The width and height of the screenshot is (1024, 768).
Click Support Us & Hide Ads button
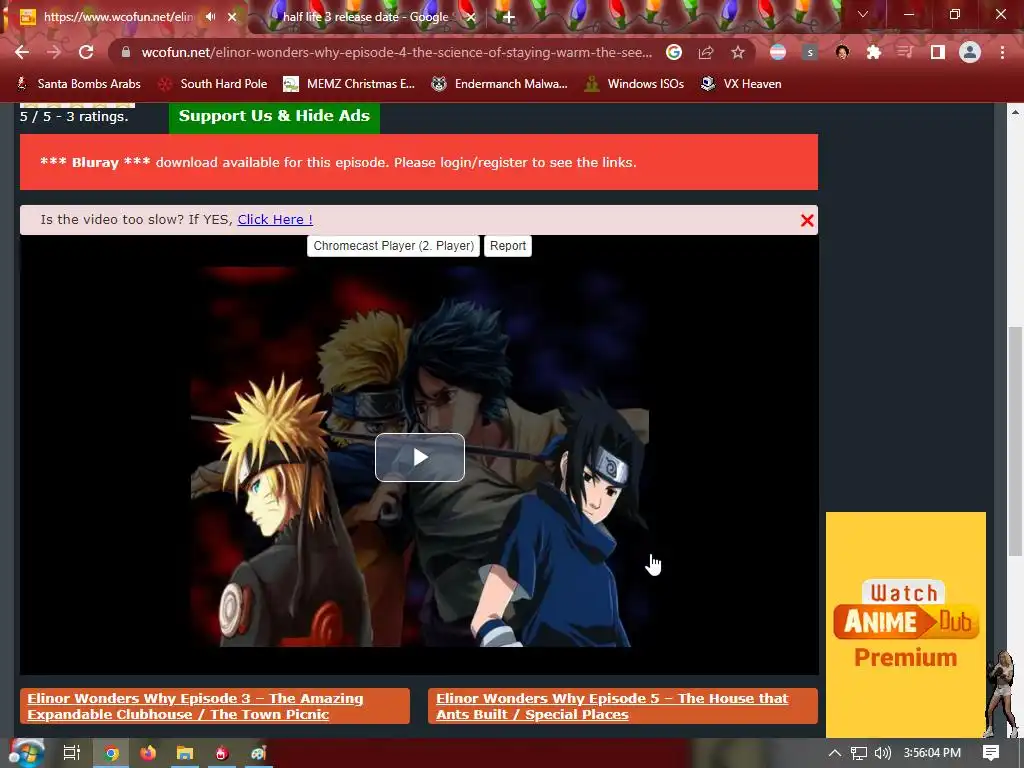pos(274,117)
